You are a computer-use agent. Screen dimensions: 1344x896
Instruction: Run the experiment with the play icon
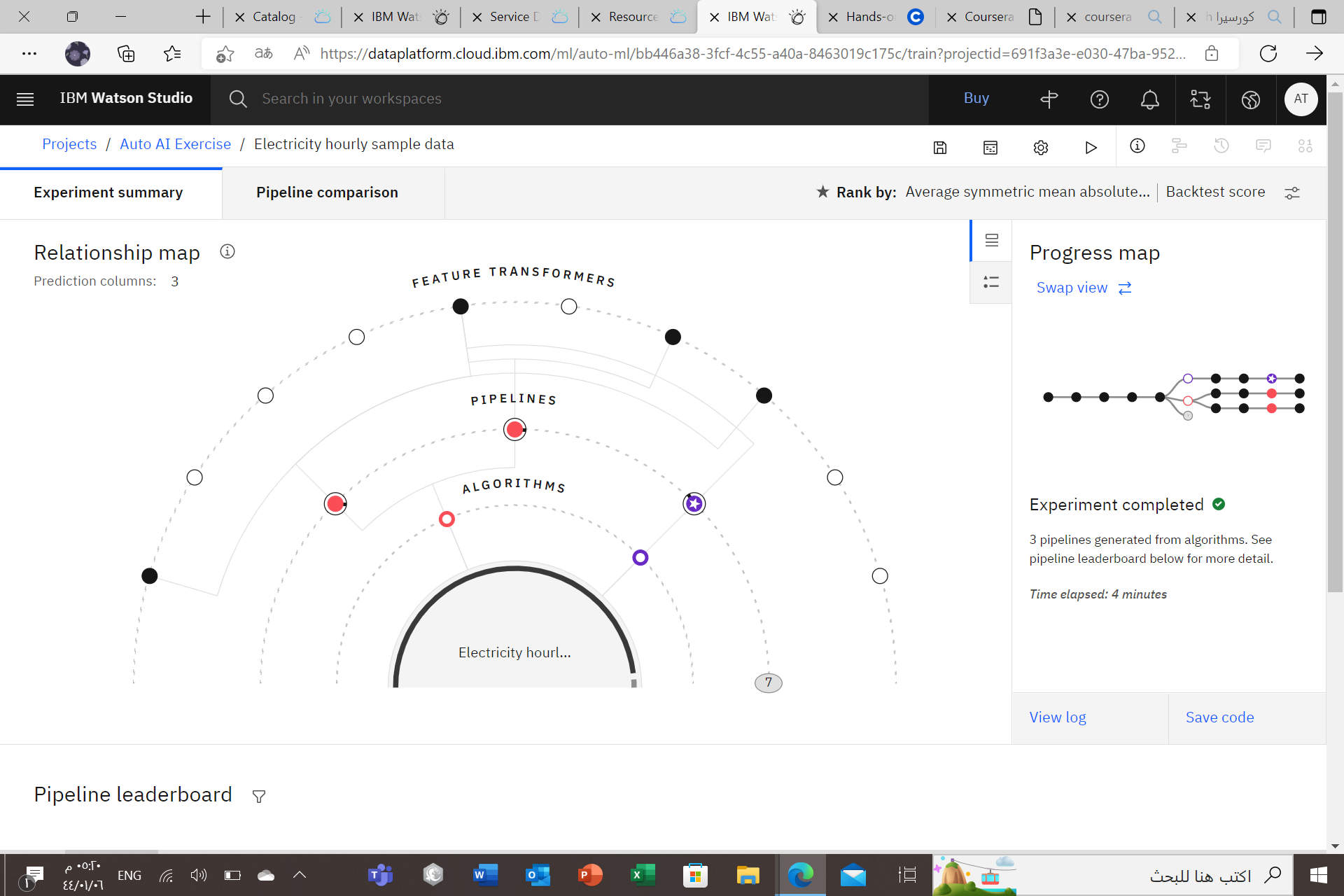click(1091, 147)
